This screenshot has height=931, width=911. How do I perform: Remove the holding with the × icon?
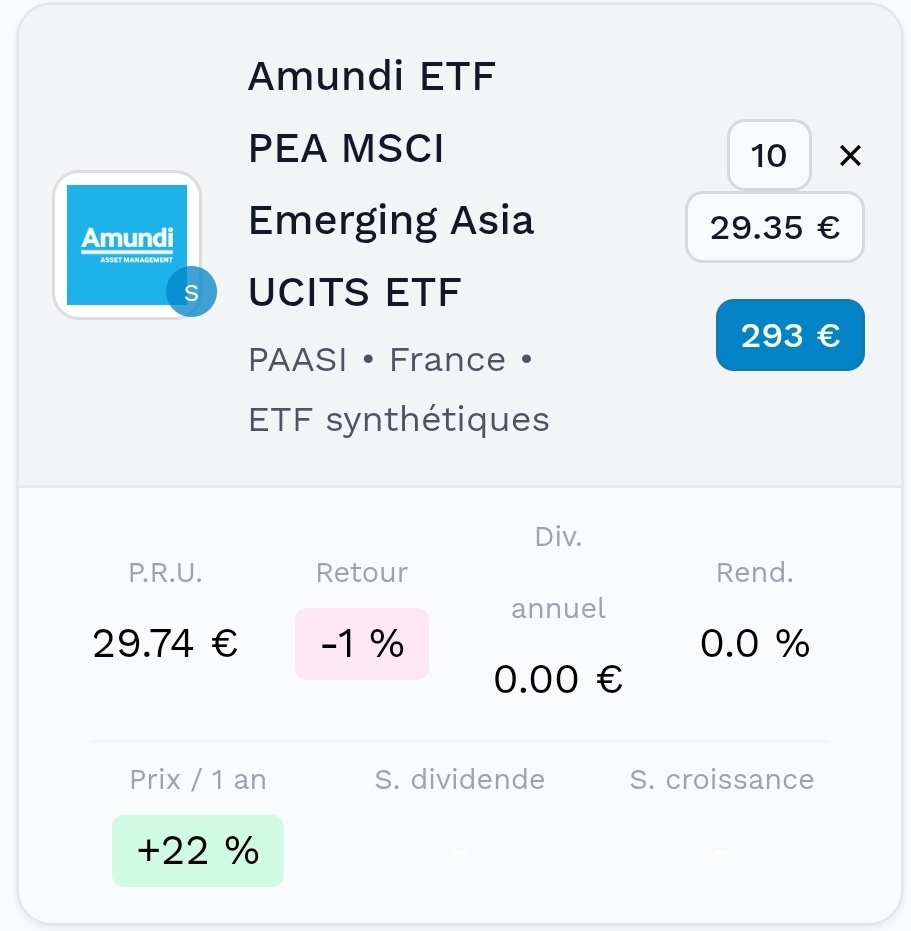pyautogui.click(x=850, y=156)
